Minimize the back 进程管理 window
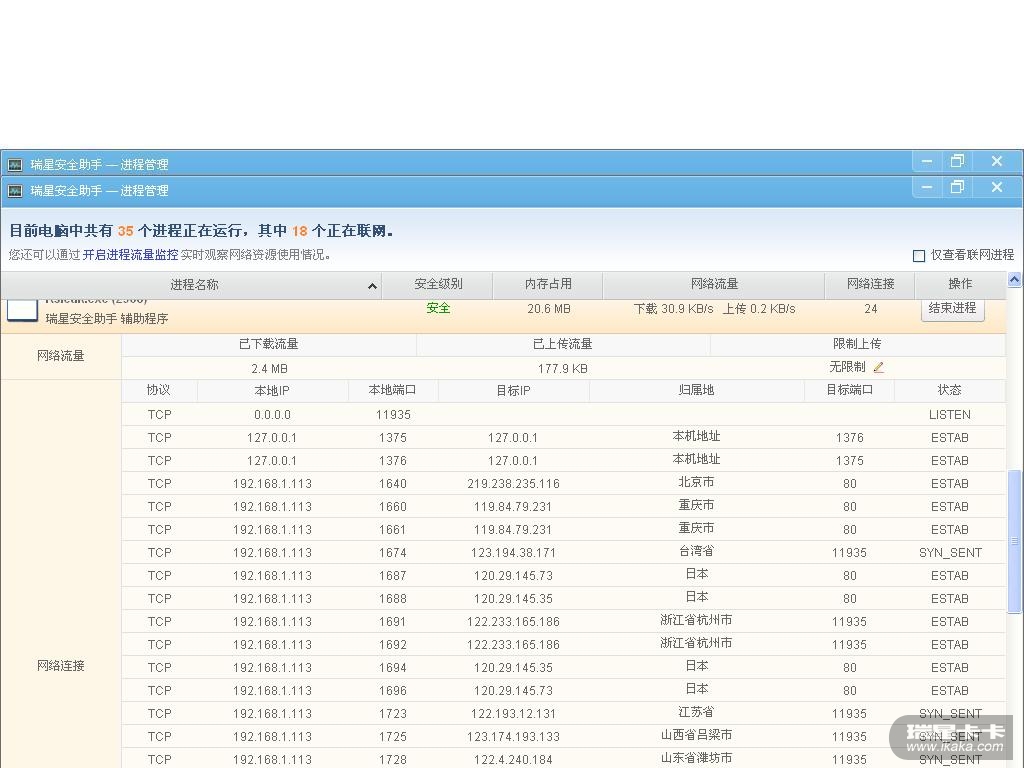1024x768 pixels. point(927,161)
